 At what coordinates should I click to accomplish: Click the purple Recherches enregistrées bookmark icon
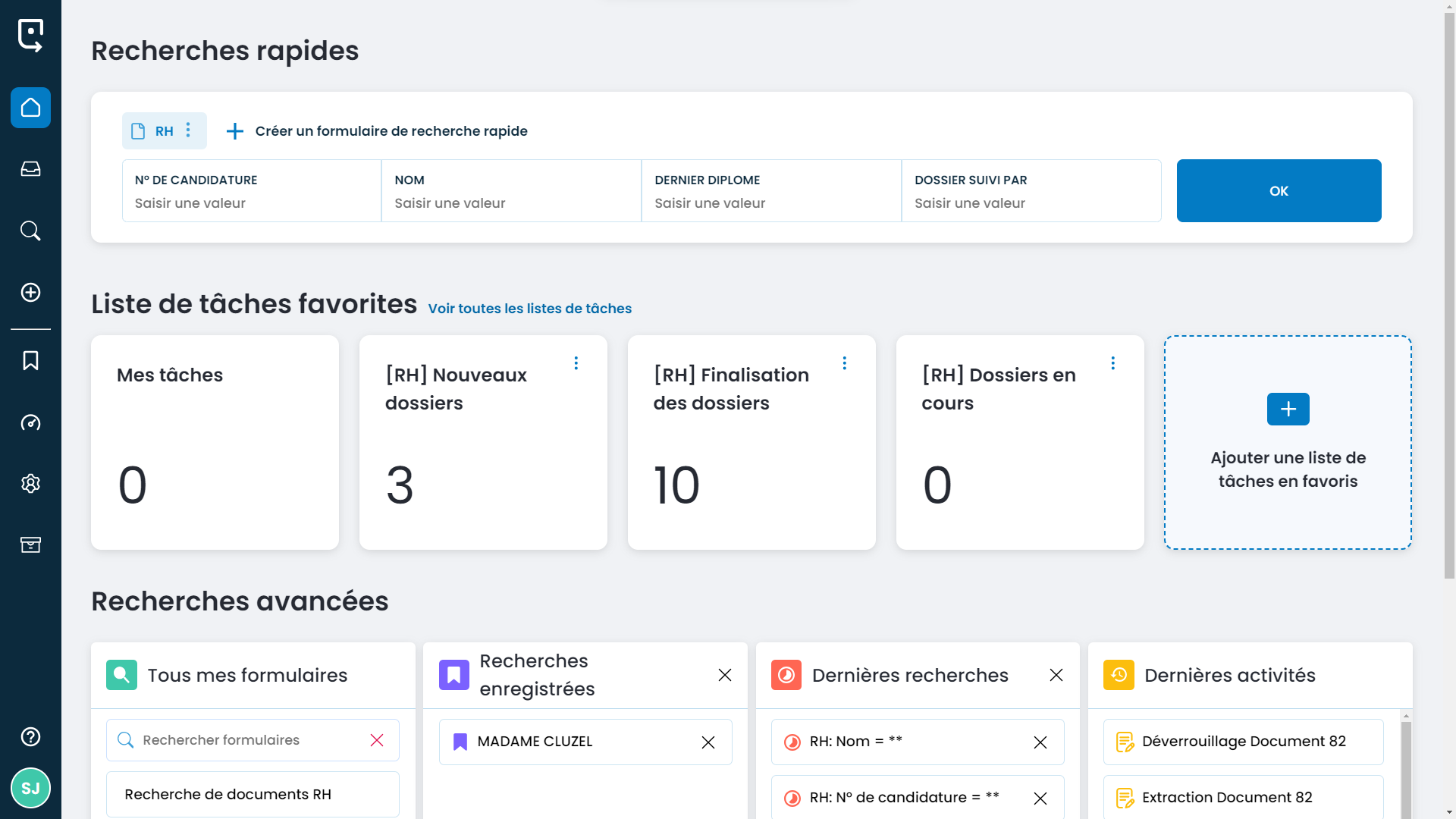[x=454, y=674]
